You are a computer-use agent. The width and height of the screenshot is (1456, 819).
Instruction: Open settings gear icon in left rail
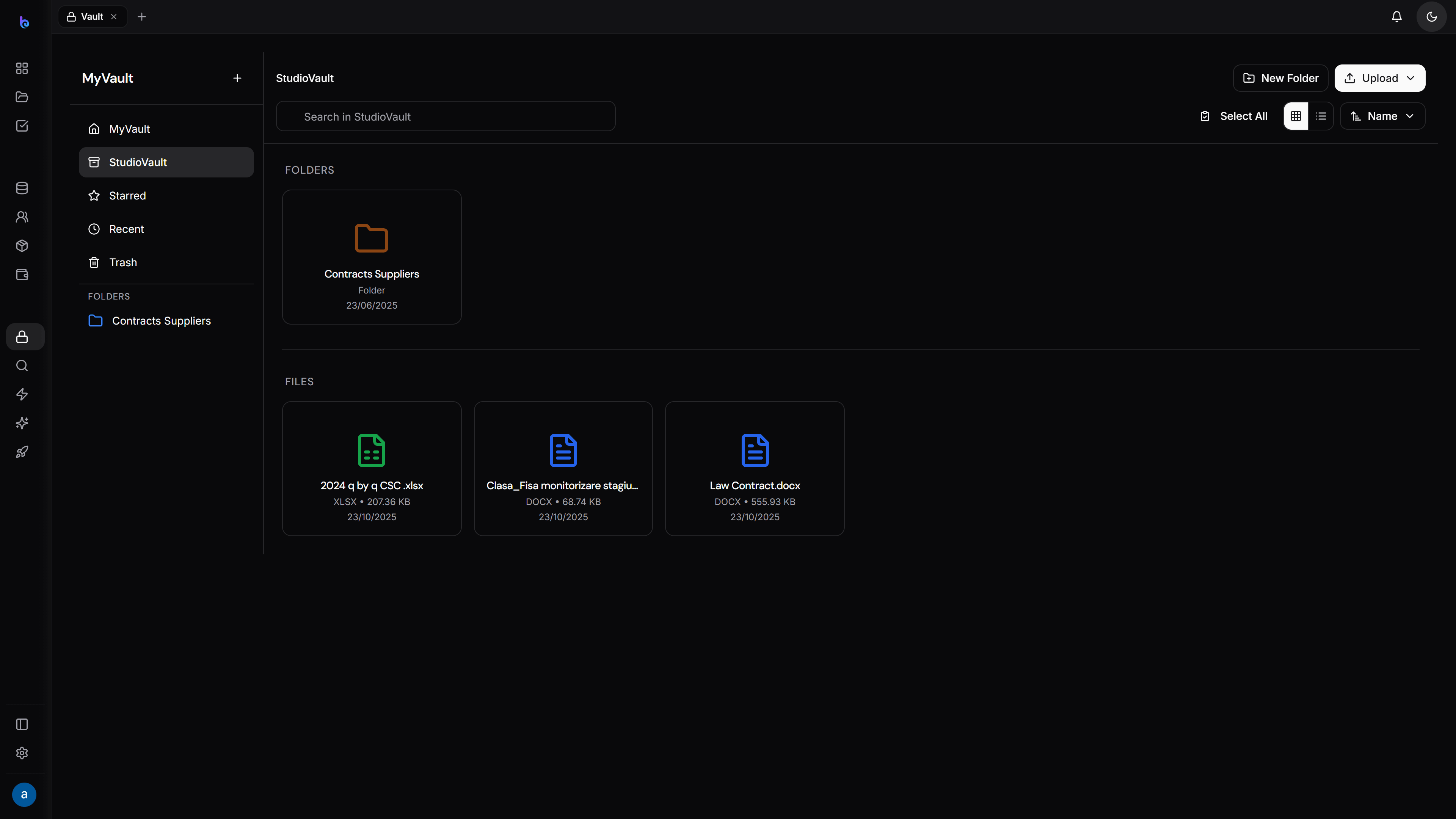tap(22, 753)
